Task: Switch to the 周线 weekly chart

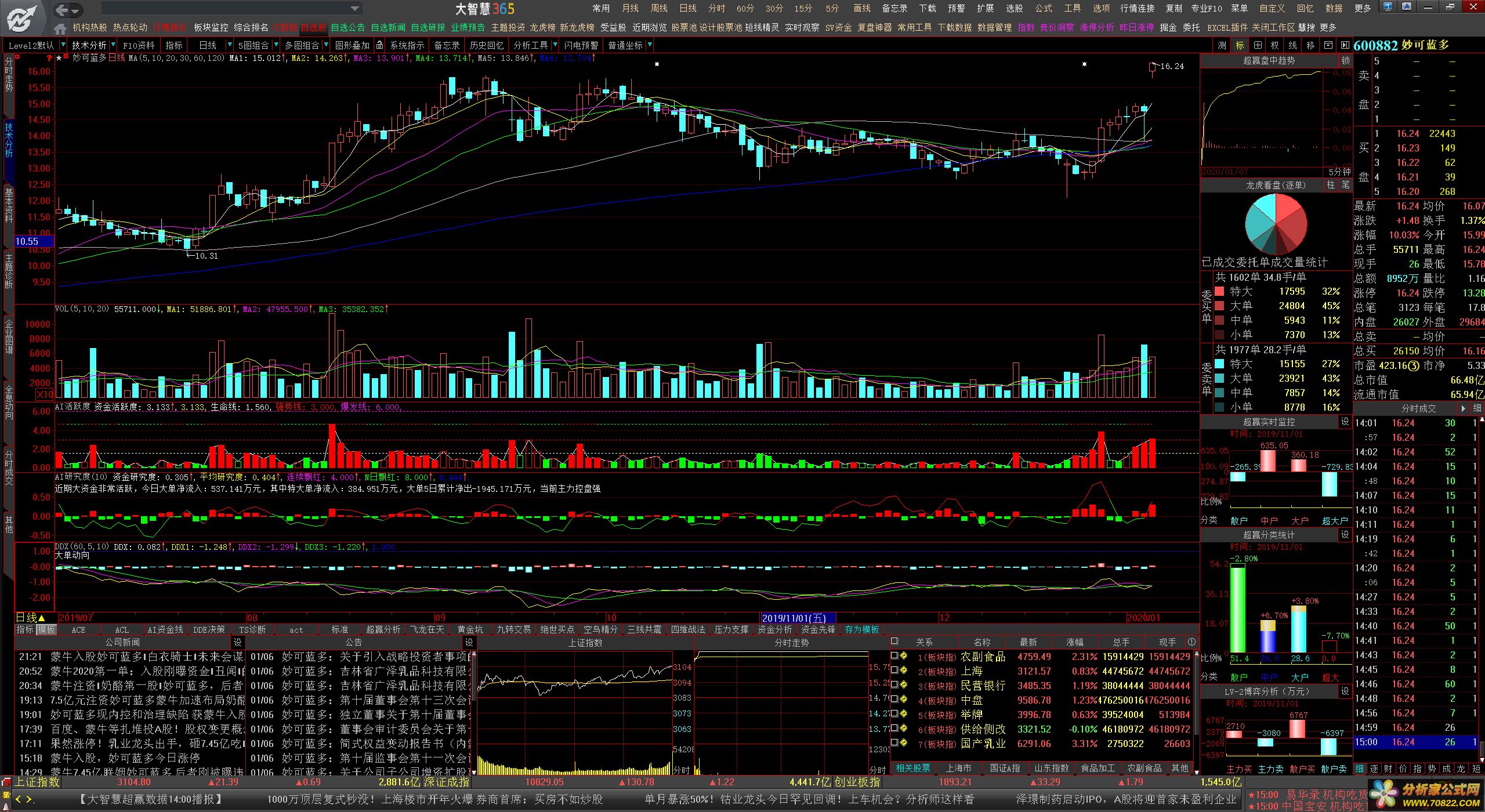Action: point(659,9)
